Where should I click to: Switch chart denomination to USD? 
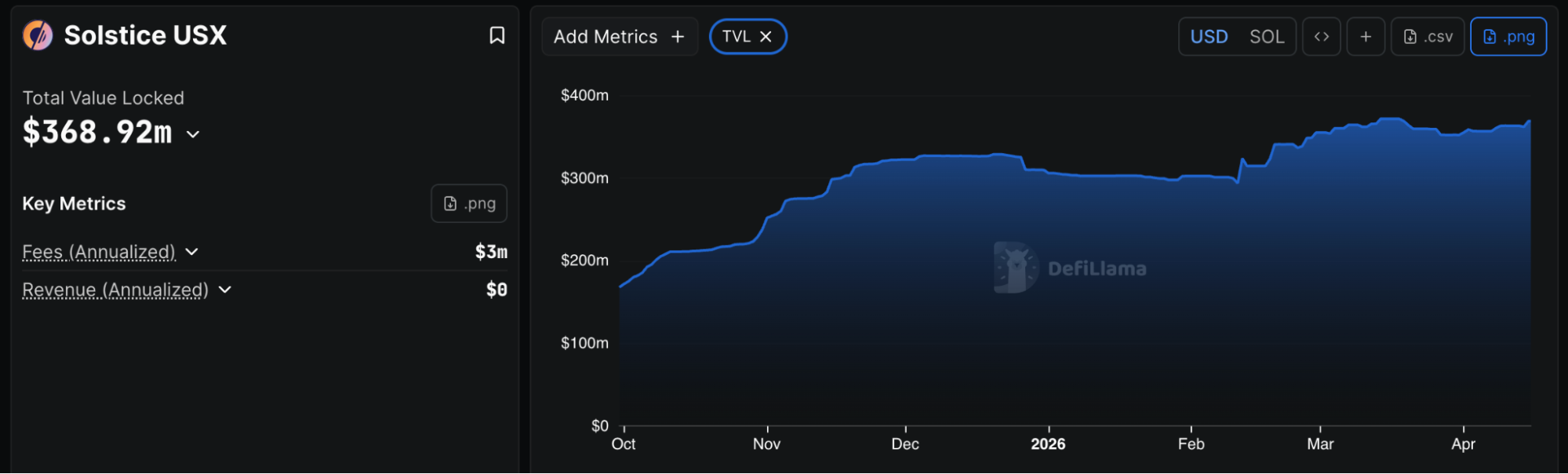tap(1209, 37)
